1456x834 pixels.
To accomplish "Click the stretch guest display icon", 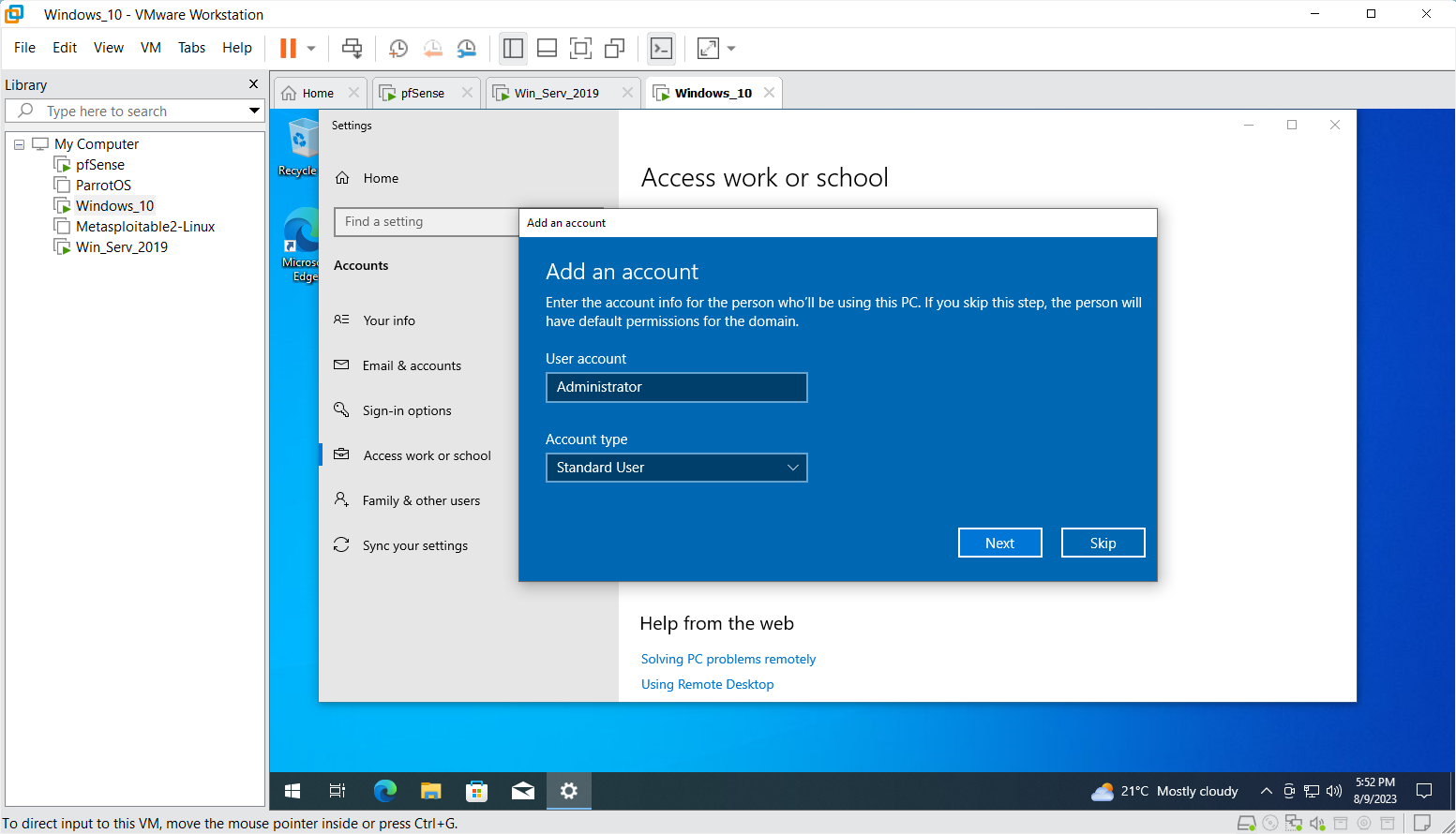I will pos(709,48).
